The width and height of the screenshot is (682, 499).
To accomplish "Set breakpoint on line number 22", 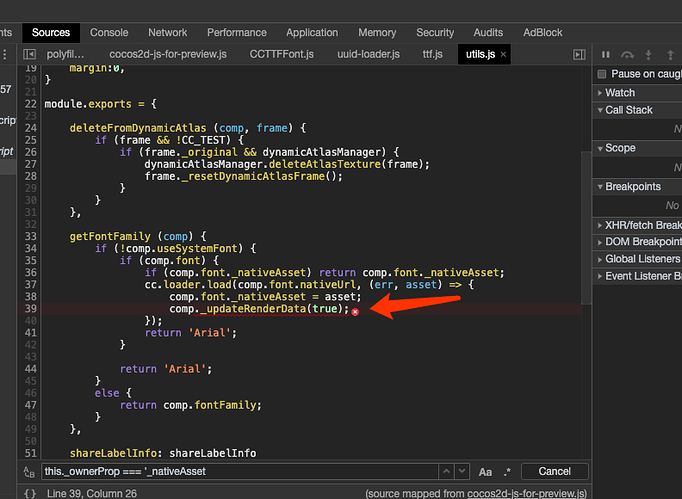I will pyautogui.click(x=30, y=104).
